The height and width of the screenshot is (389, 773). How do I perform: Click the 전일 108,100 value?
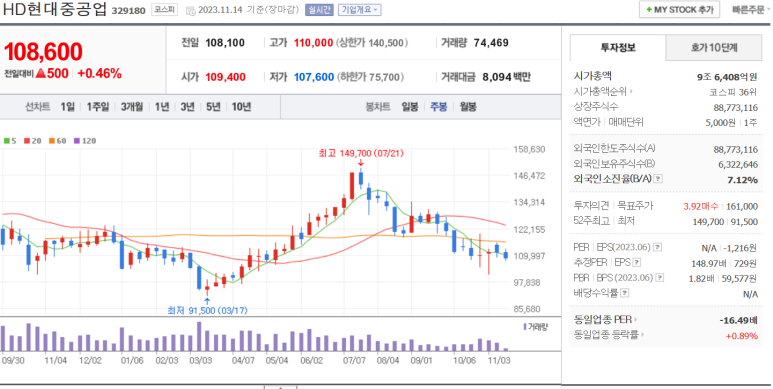click(x=225, y=43)
